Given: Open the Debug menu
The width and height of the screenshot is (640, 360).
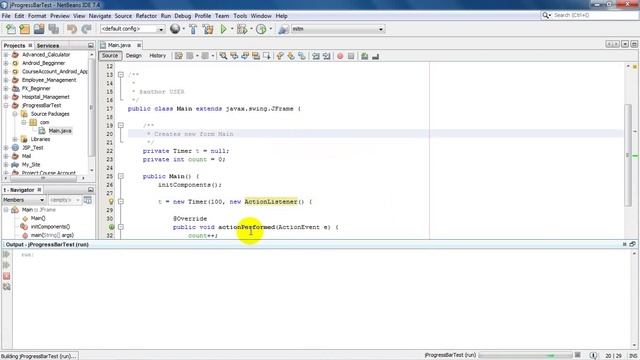Looking at the screenshot, I should (182, 16).
